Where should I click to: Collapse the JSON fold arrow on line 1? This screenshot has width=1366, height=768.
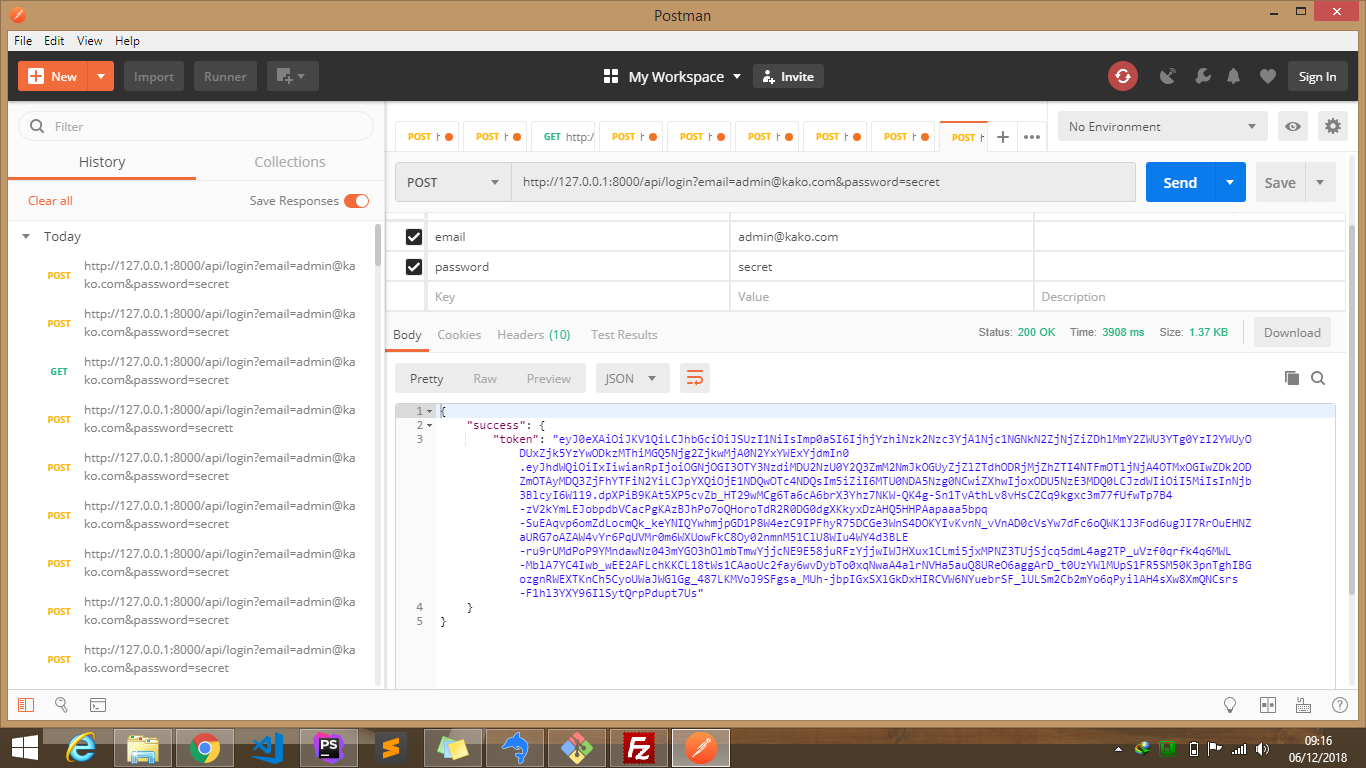(x=430, y=411)
